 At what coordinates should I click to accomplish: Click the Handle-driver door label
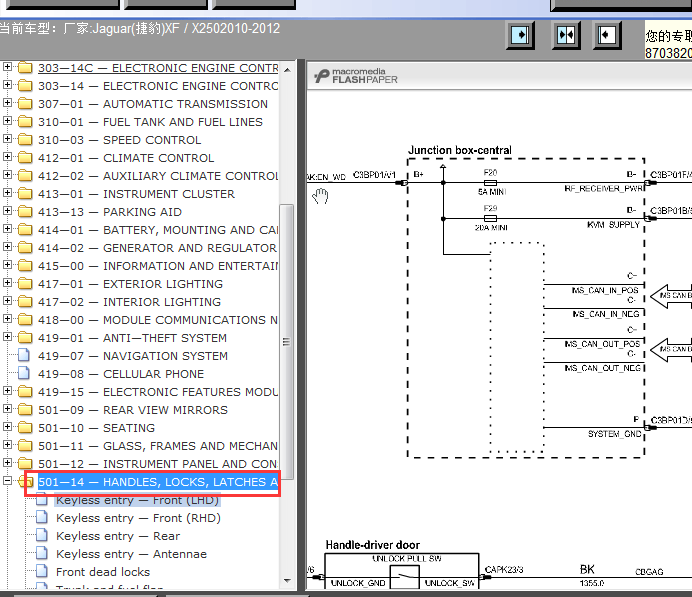pyautogui.click(x=372, y=545)
